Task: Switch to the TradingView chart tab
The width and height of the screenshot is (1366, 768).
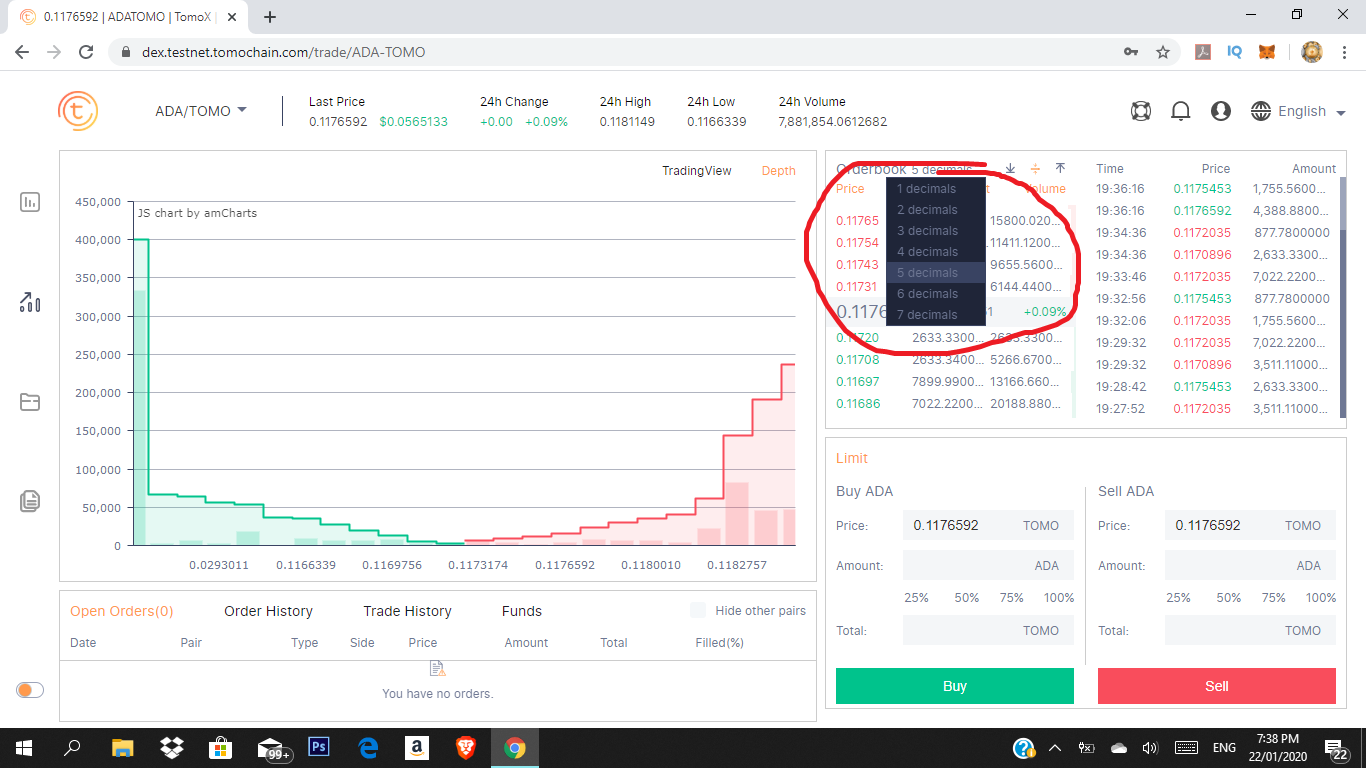Action: pyautogui.click(x=697, y=171)
